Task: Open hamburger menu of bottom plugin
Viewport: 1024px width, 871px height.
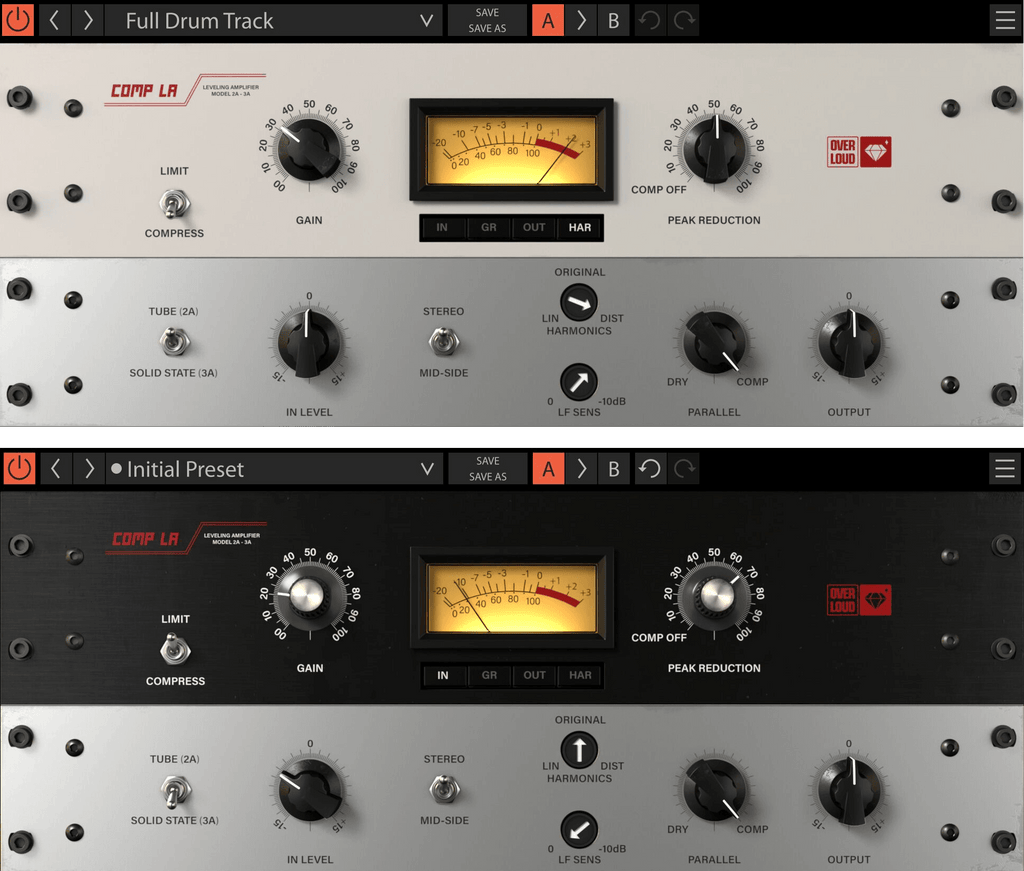Action: [1005, 469]
